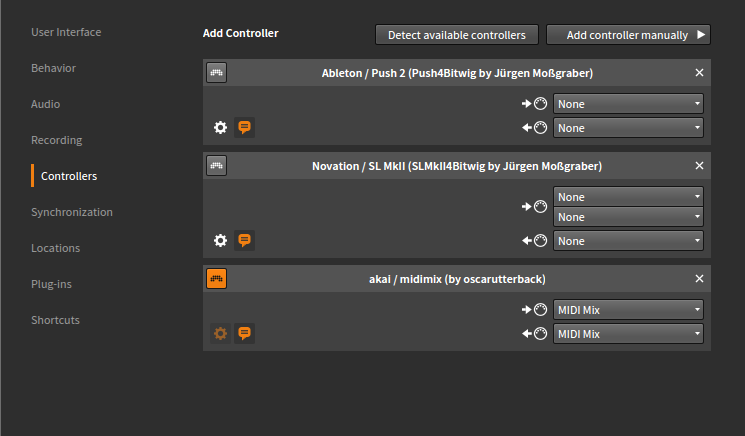Open settings gear for Ableton Push 2
This screenshot has height=436, width=745.
click(x=220, y=127)
